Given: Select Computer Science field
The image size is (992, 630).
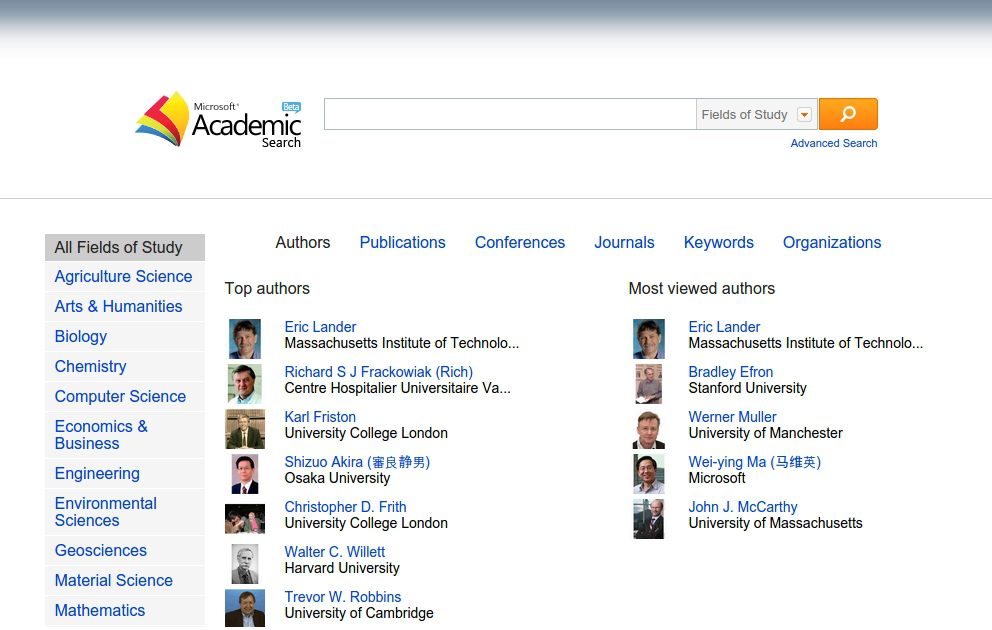Looking at the screenshot, I should (125, 396).
